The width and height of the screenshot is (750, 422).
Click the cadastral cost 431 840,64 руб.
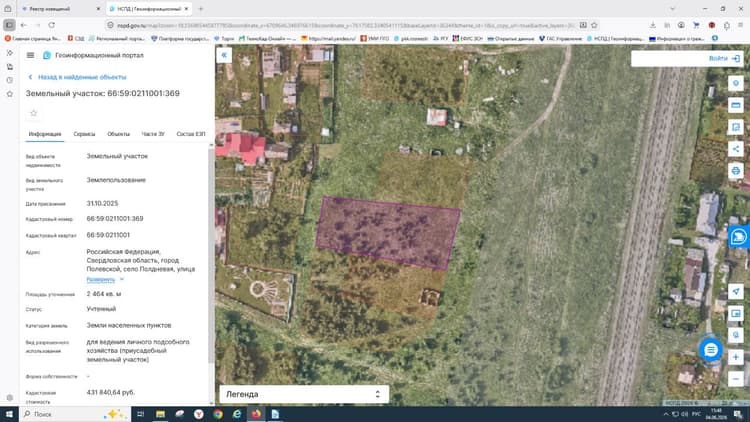coord(110,392)
